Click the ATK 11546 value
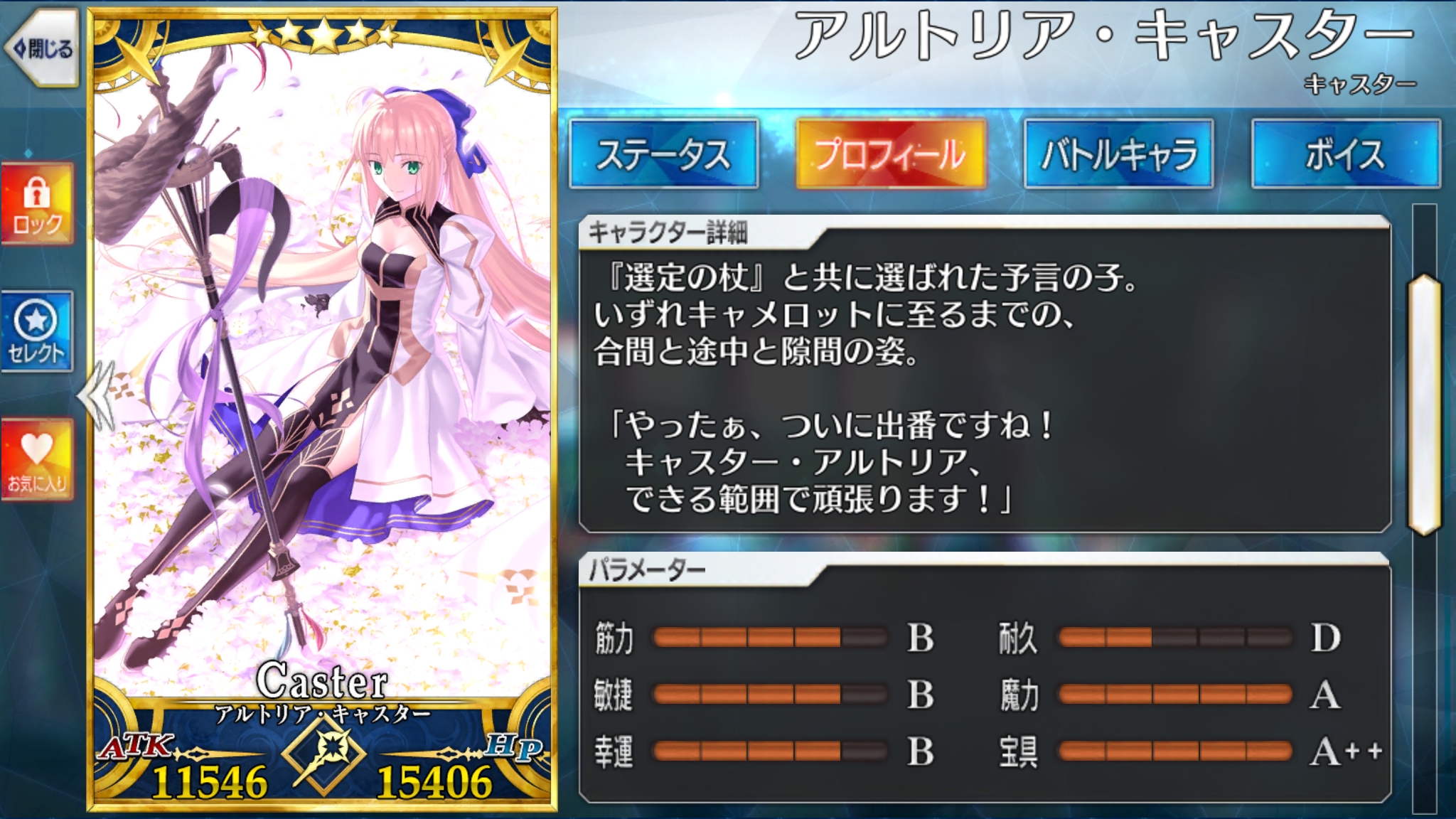Screen dimensions: 1456x819 point(209,782)
